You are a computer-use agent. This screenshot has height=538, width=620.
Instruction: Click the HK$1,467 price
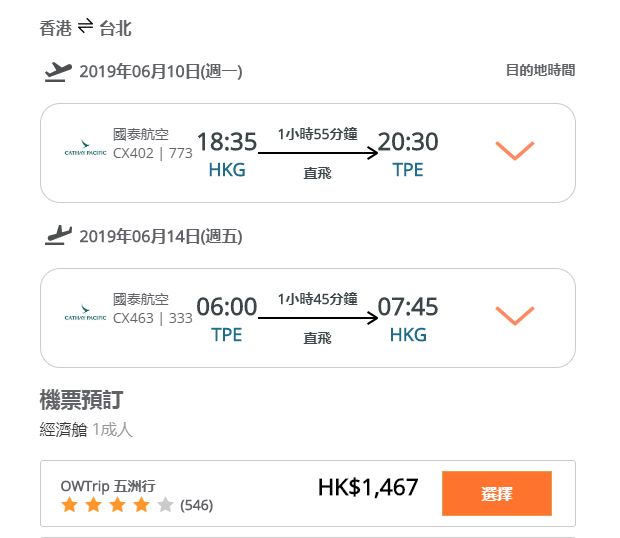[368, 487]
